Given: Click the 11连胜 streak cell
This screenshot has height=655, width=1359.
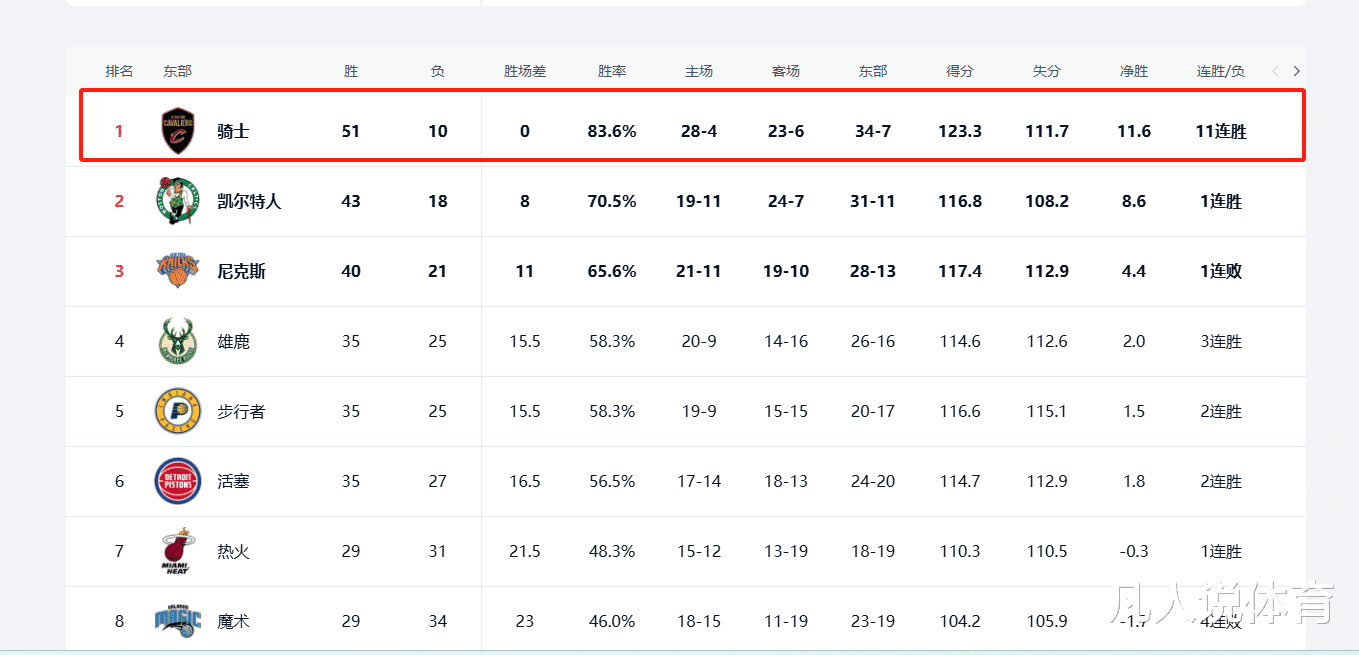Looking at the screenshot, I should (x=1220, y=131).
